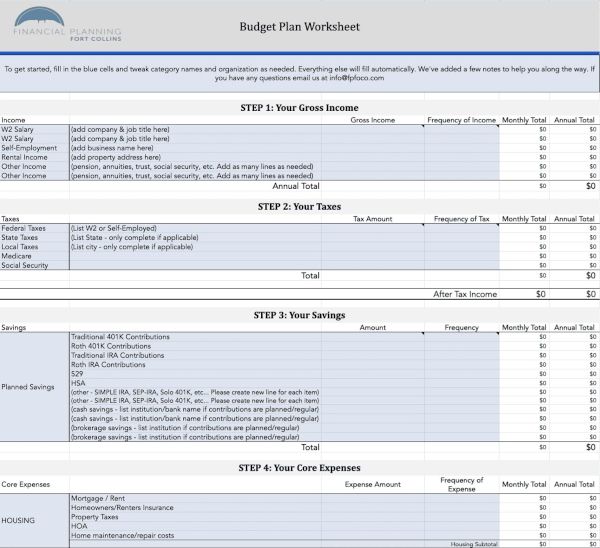Click the Tax Amount cell for Federal Taxes
This screenshot has width=600, height=548.
373,228
